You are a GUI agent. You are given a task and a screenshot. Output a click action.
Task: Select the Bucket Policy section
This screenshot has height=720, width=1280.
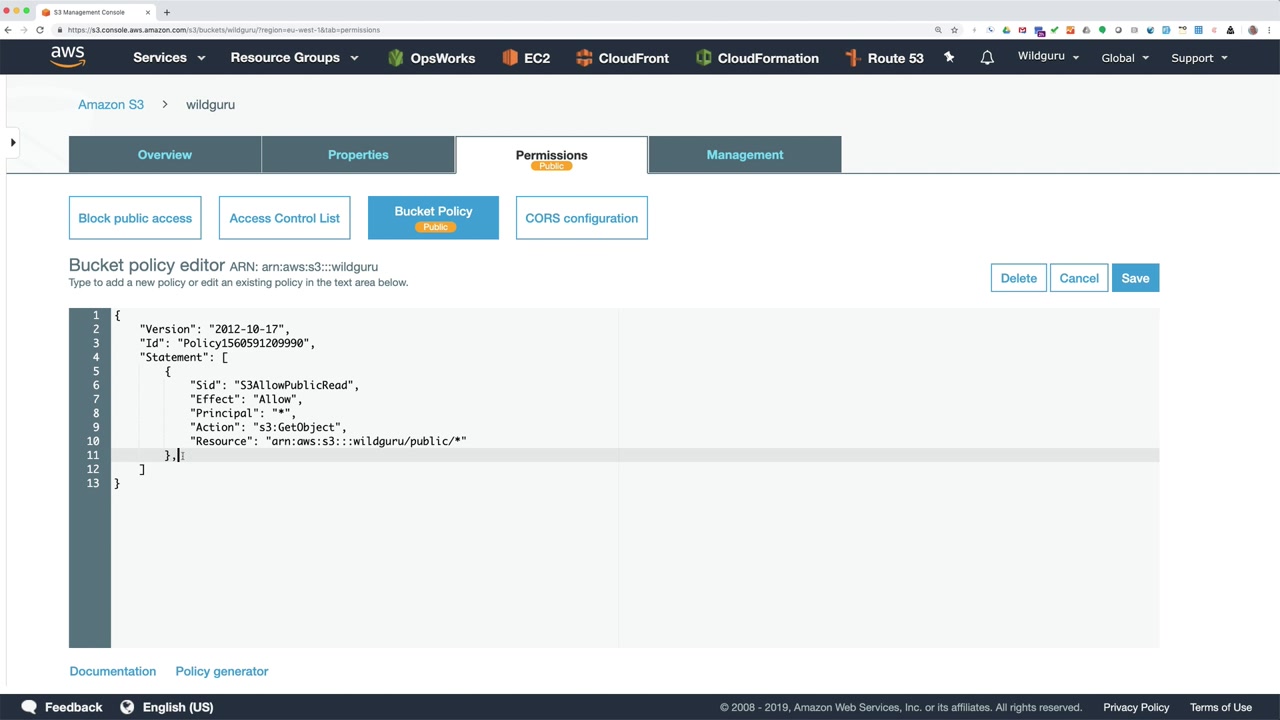point(433,218)
